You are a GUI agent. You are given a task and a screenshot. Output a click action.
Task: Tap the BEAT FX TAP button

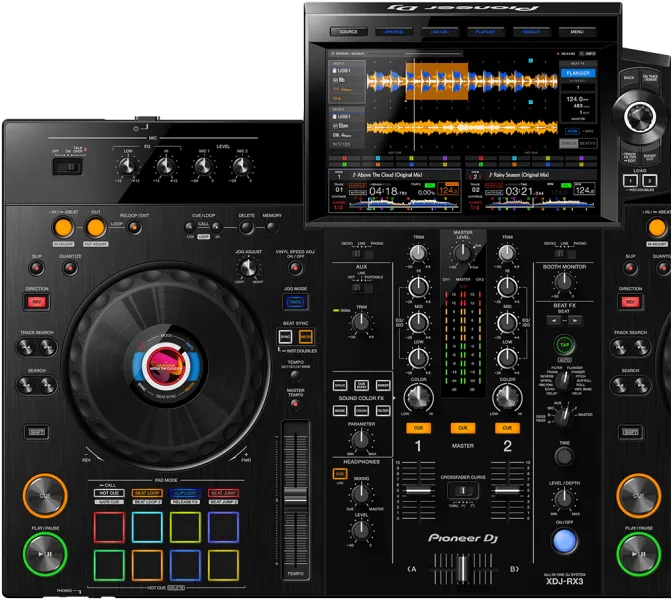pos(564,345)
